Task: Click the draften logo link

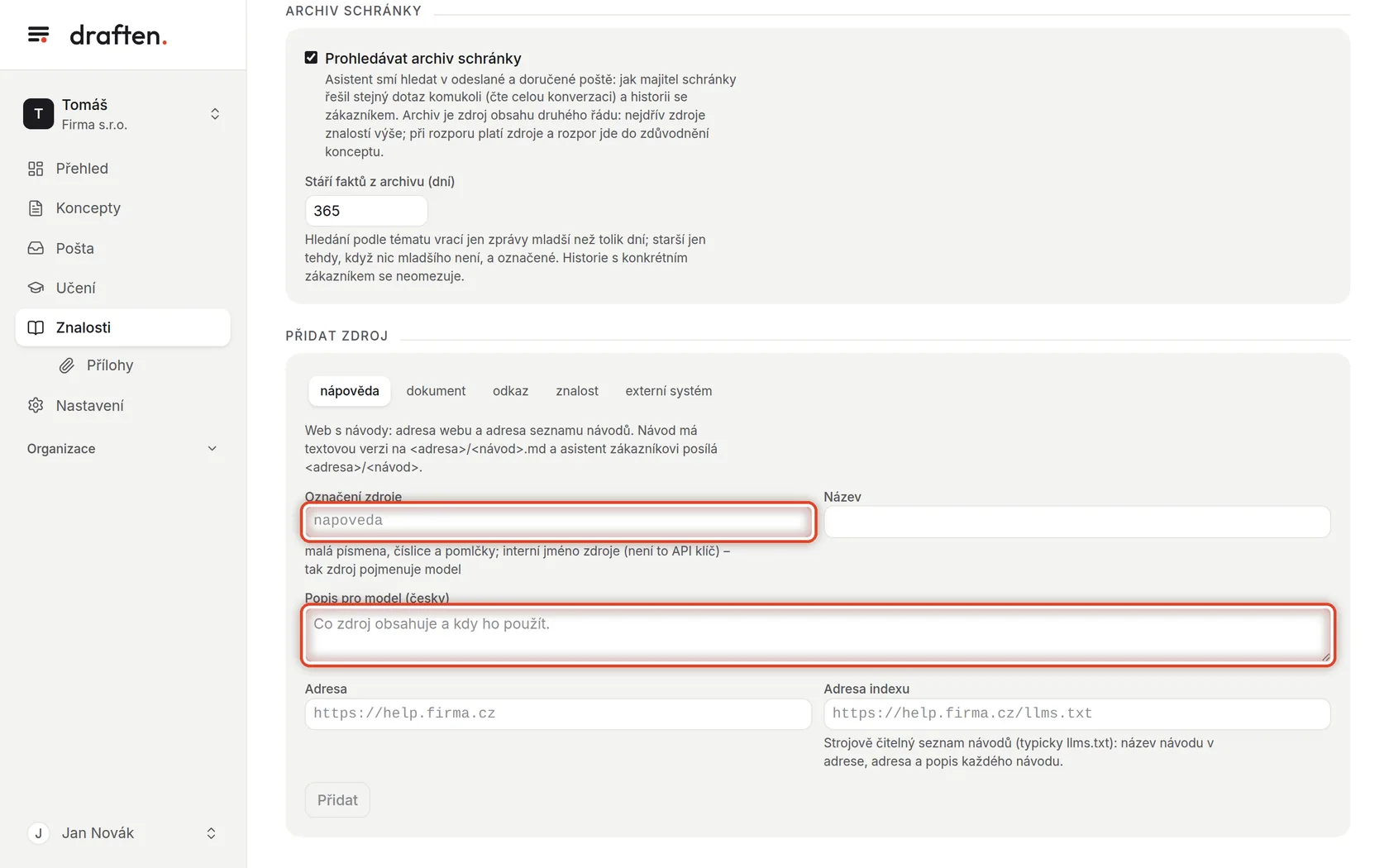Action: point(118,35)
